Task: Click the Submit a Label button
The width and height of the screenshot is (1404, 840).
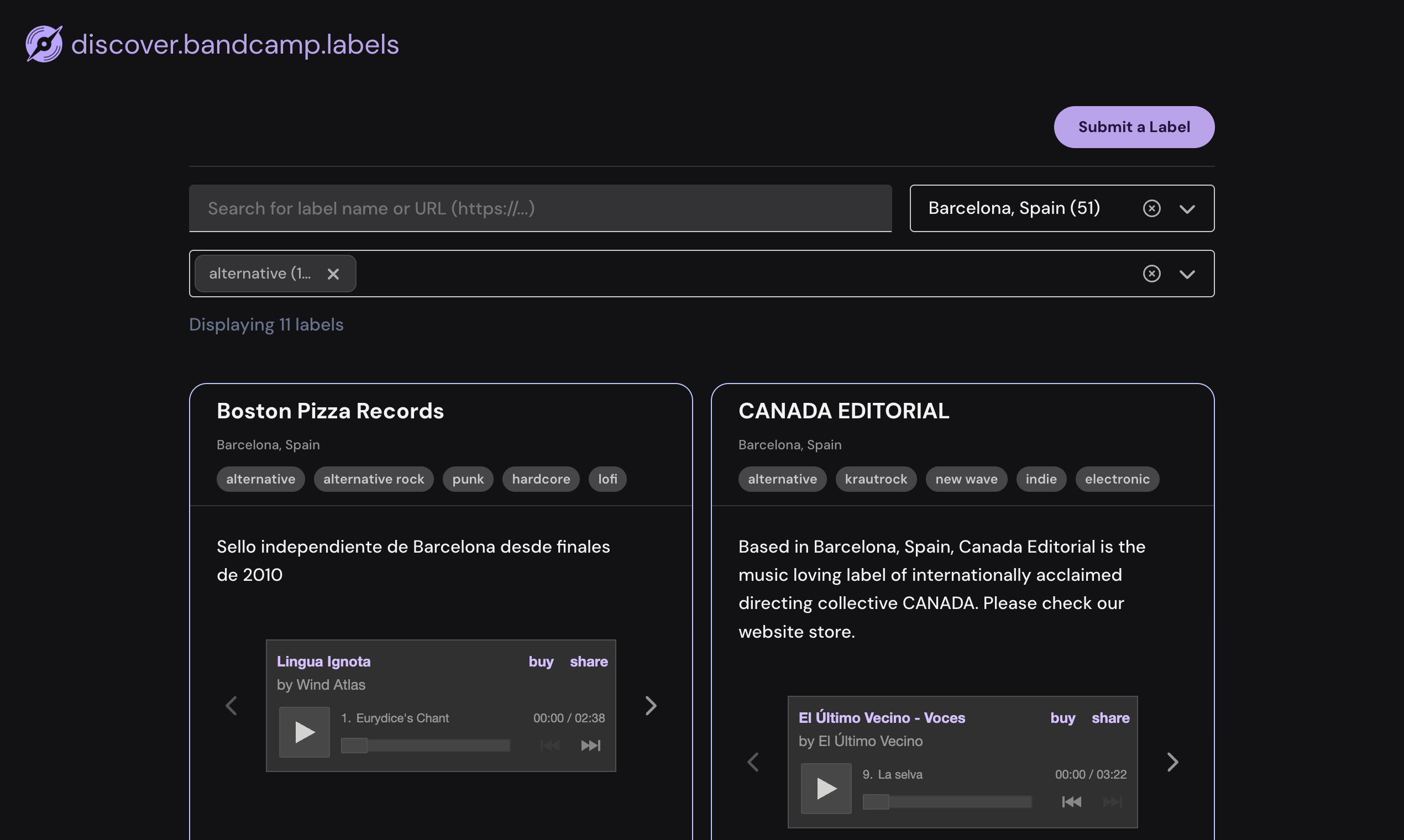Action: pyautogui.click(x=1134, y=127)
